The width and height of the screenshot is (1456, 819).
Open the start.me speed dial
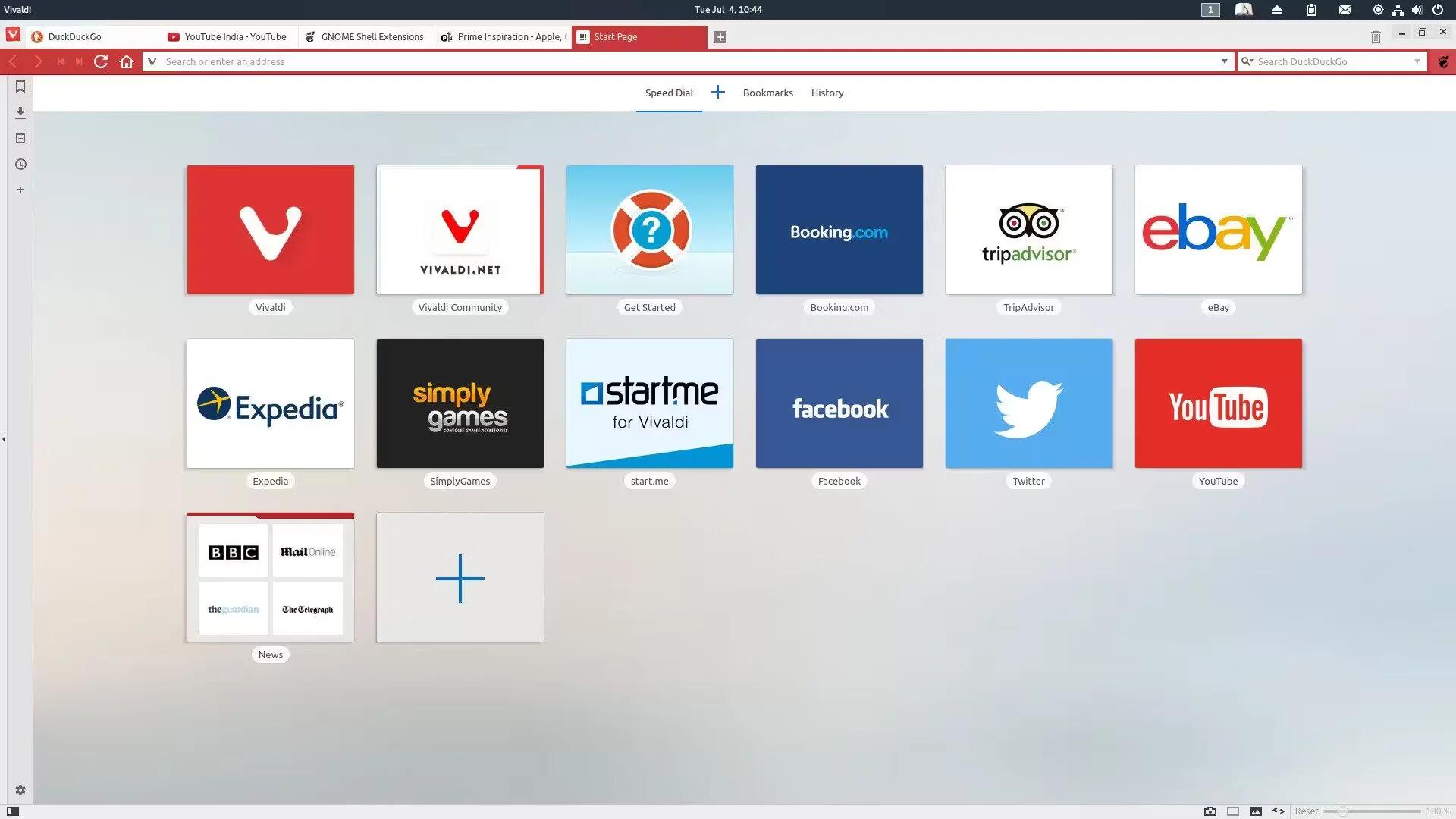650,403
